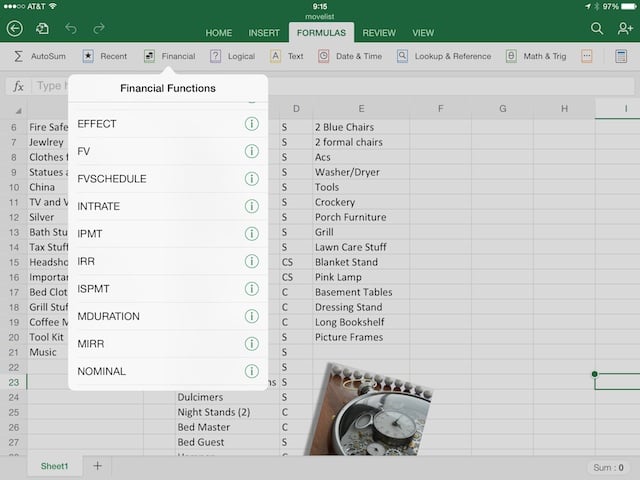
Task: Redo the last action
Action: (99, 29)
